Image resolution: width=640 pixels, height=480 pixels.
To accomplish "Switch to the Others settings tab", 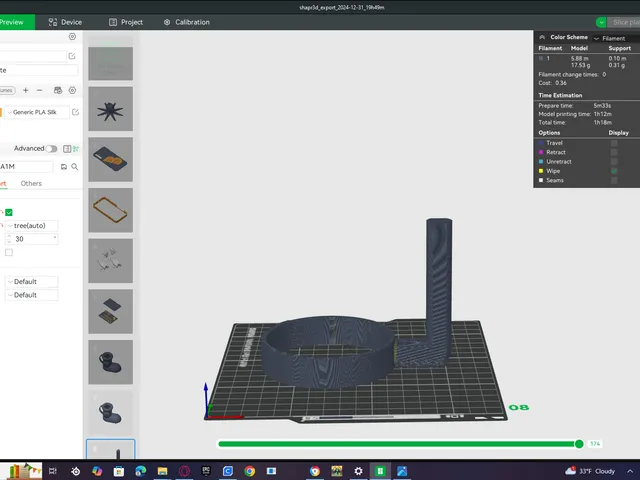I will point(31,183).
